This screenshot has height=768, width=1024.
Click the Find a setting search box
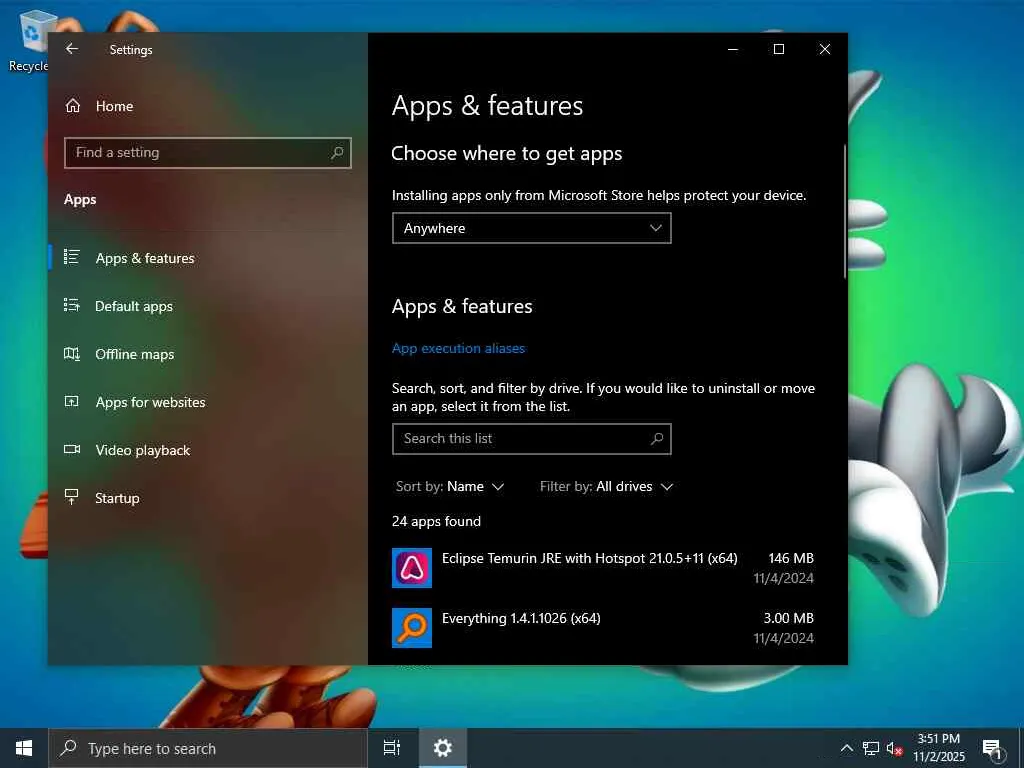[x=208, y=153]
